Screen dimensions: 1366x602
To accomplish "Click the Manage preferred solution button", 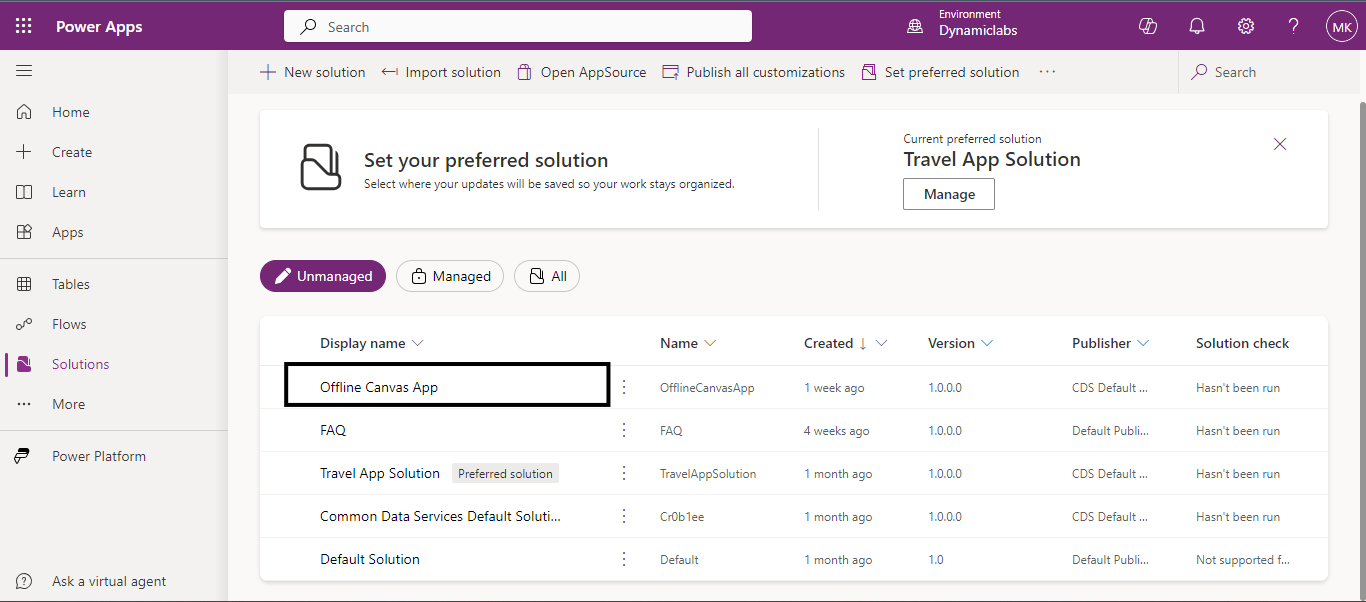I will point(948,194).
